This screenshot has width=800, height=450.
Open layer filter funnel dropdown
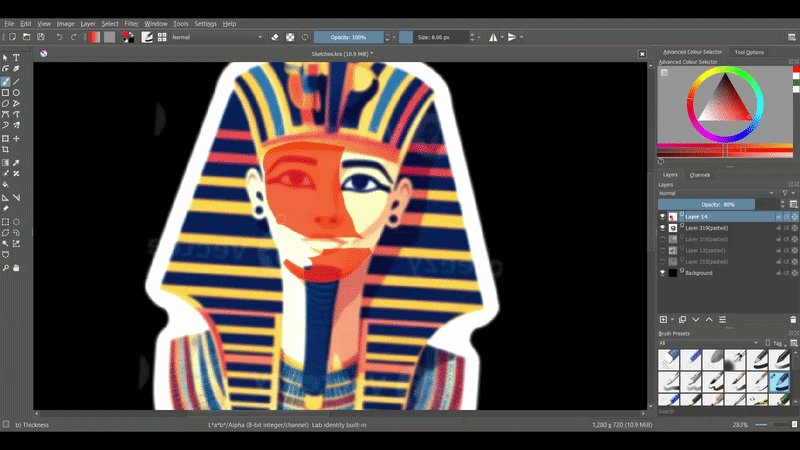pos(787,193)
